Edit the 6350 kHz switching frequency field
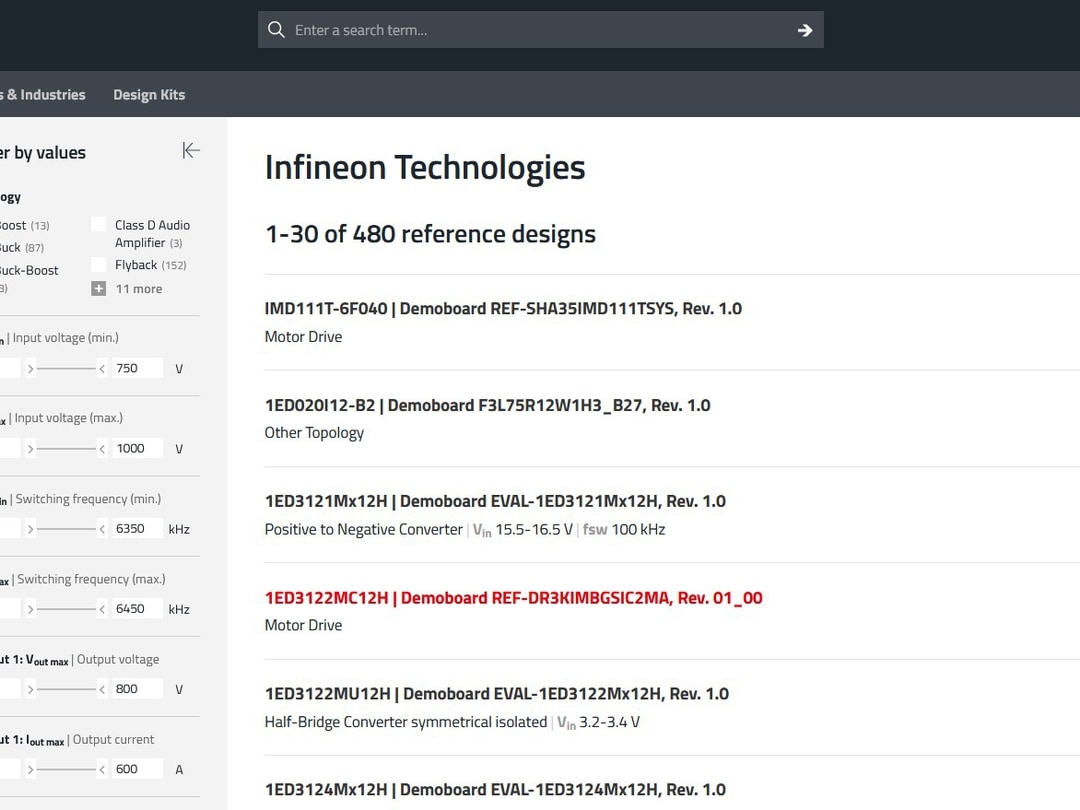Viewport: 1080px width, 810px height. pos(136,528)
